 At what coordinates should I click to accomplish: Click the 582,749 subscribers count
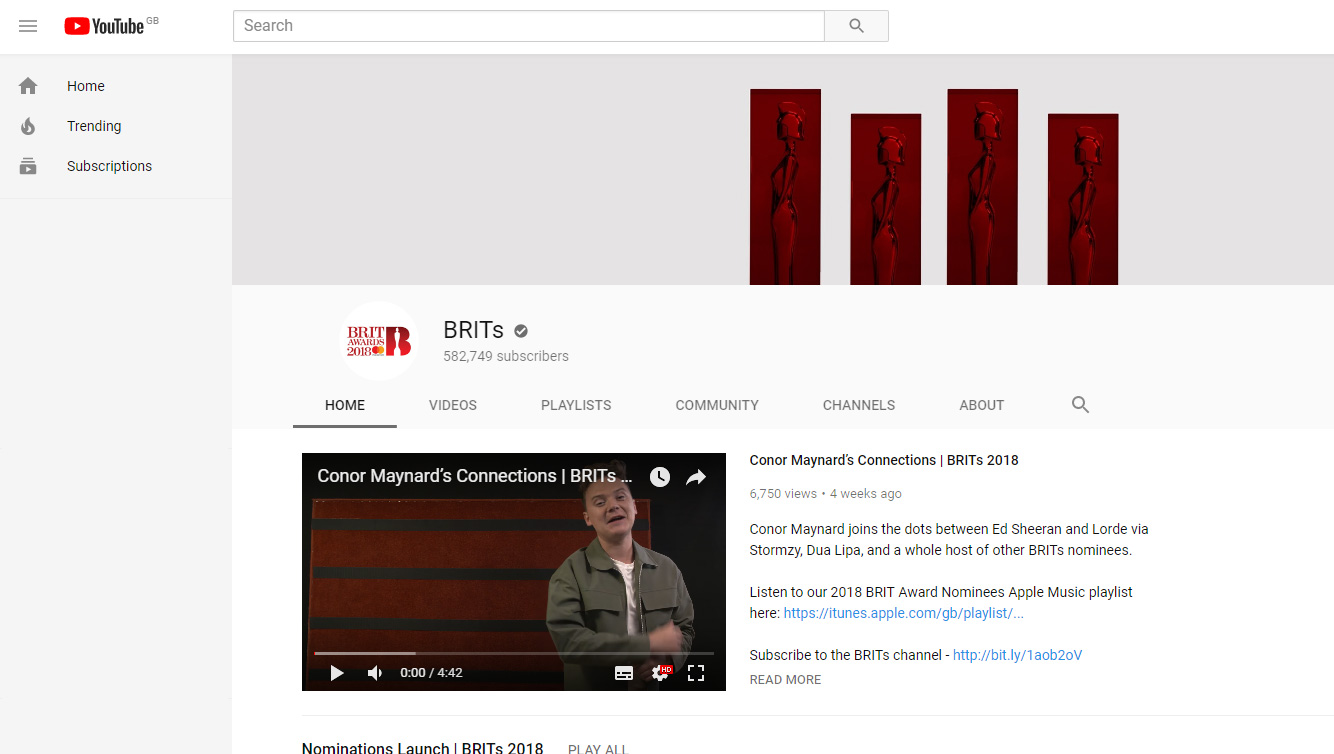tap(506, 356)
